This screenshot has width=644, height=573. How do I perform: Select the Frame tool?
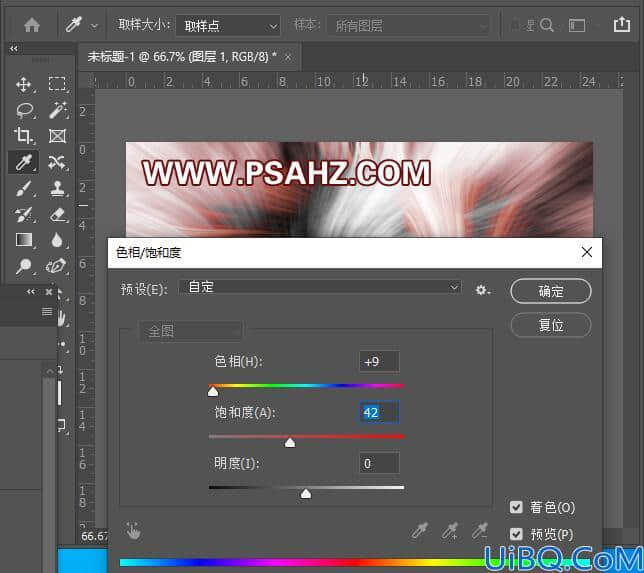58,136
